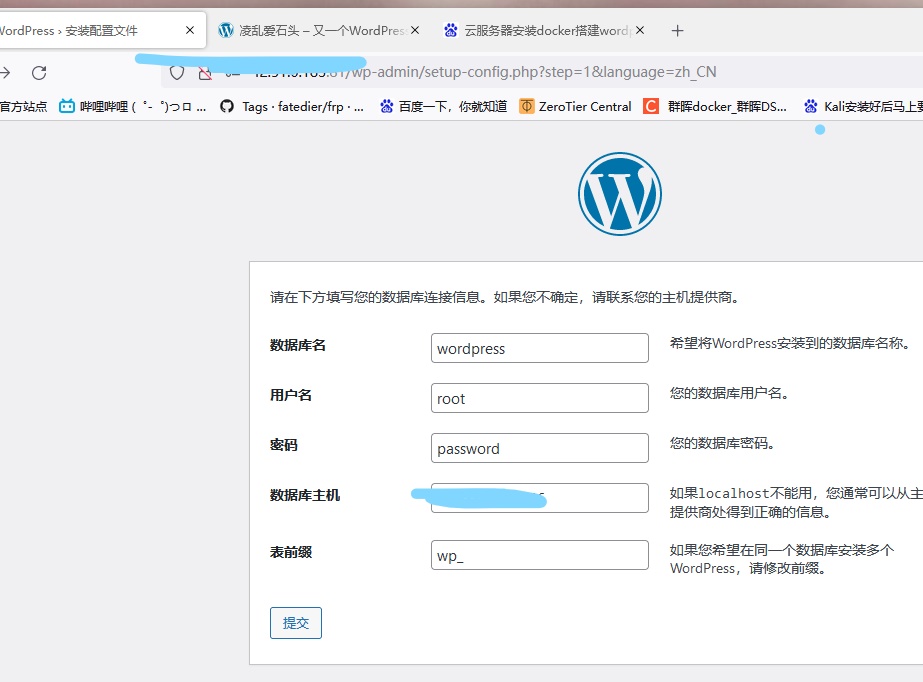Close the 云服务器安装docker tab
Screen dimensions: 923x682
coord(640,30)
